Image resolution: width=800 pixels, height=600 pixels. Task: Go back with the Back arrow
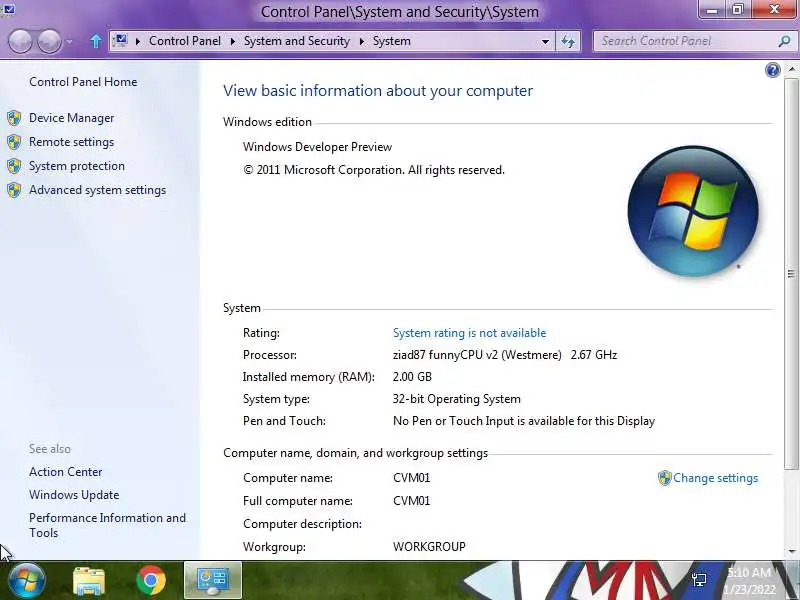pos(20,41)
